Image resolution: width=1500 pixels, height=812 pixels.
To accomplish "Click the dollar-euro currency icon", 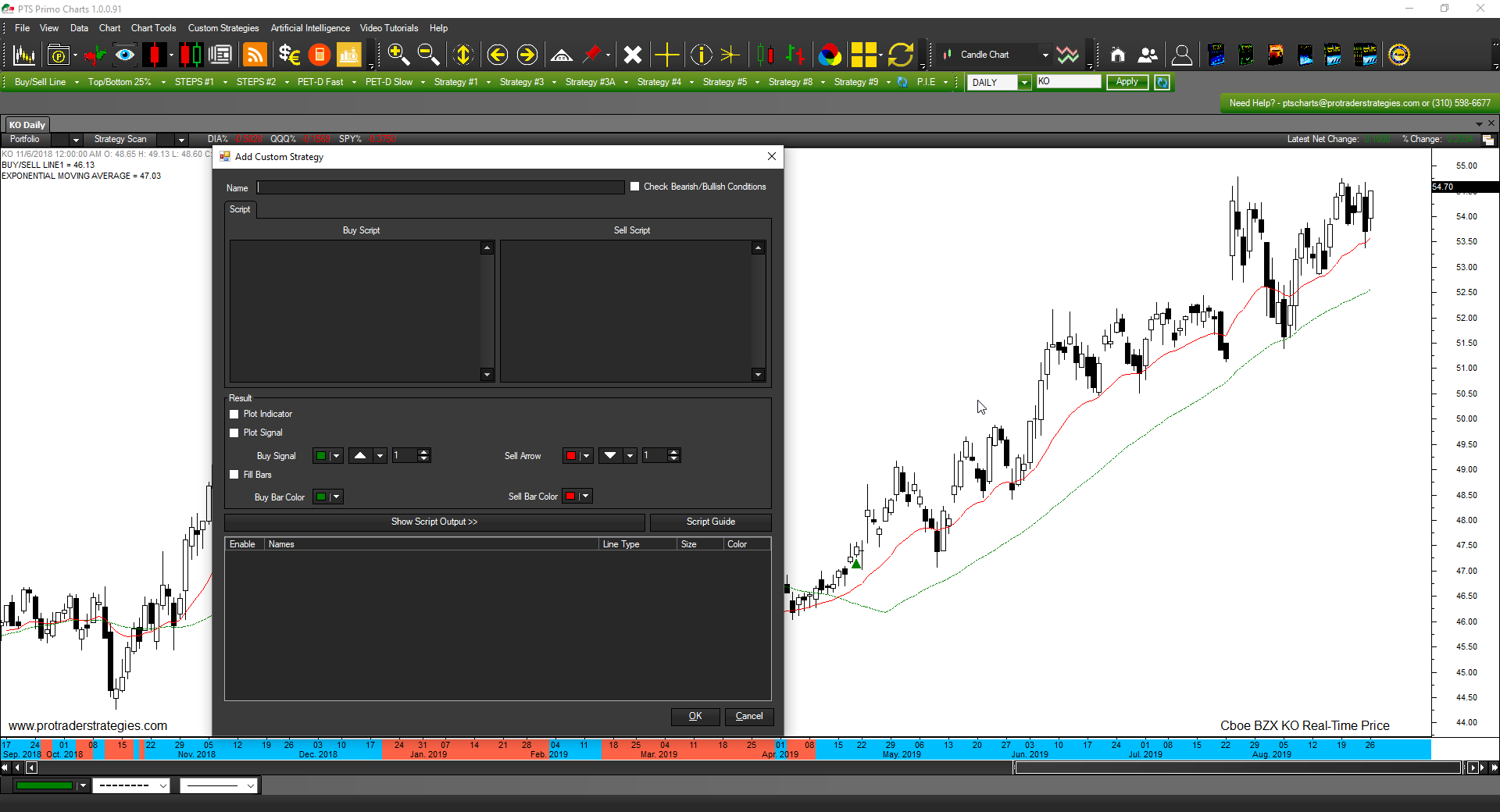I will tap(289, 55).
